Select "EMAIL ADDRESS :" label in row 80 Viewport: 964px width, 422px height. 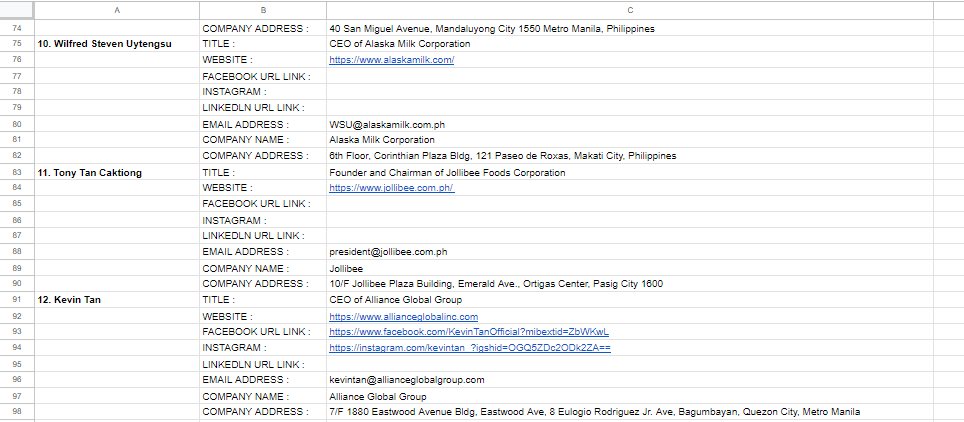pyautogui.click(x=263, y=124)
